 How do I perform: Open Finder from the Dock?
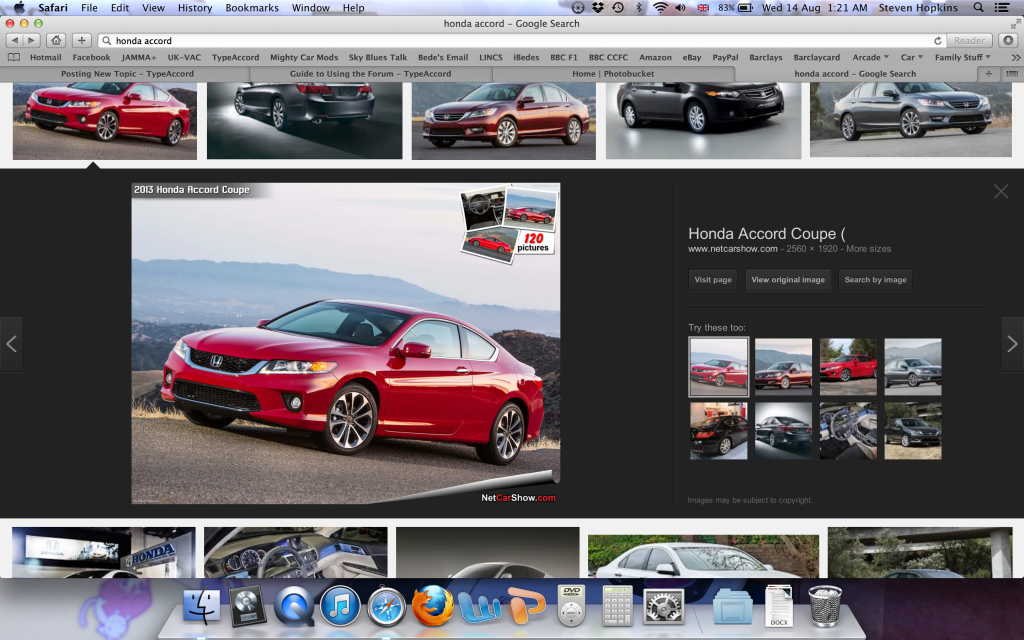coord(201,606)
